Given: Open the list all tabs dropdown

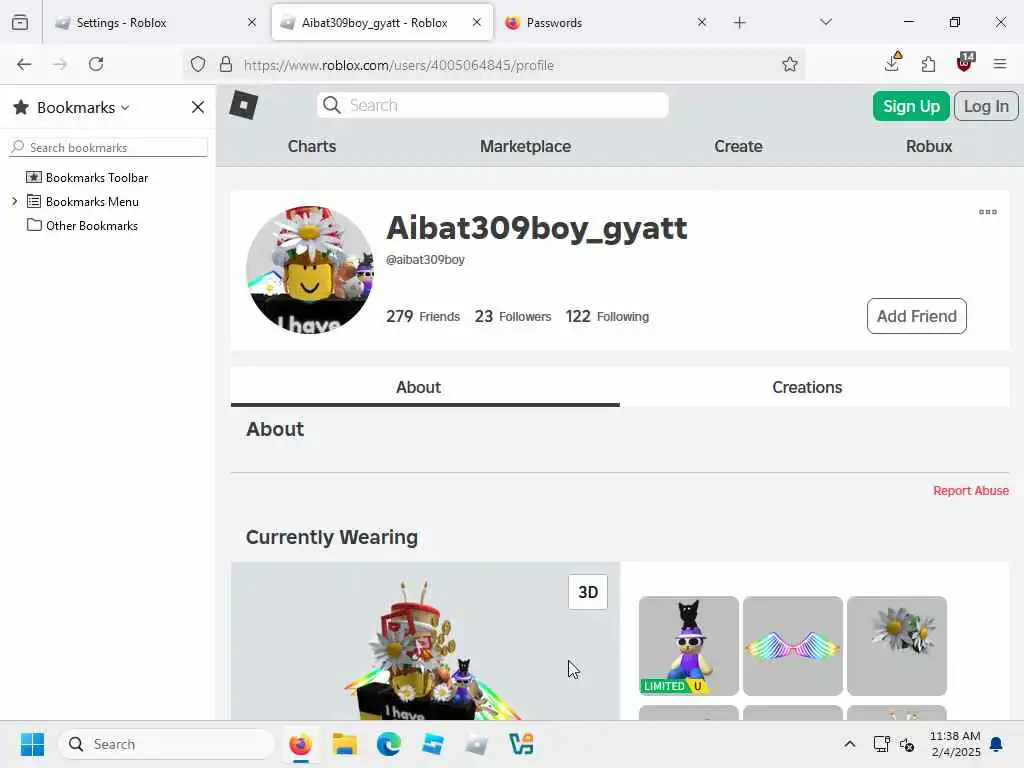Looking at the screenshot, I should click(x=825, y=22).
